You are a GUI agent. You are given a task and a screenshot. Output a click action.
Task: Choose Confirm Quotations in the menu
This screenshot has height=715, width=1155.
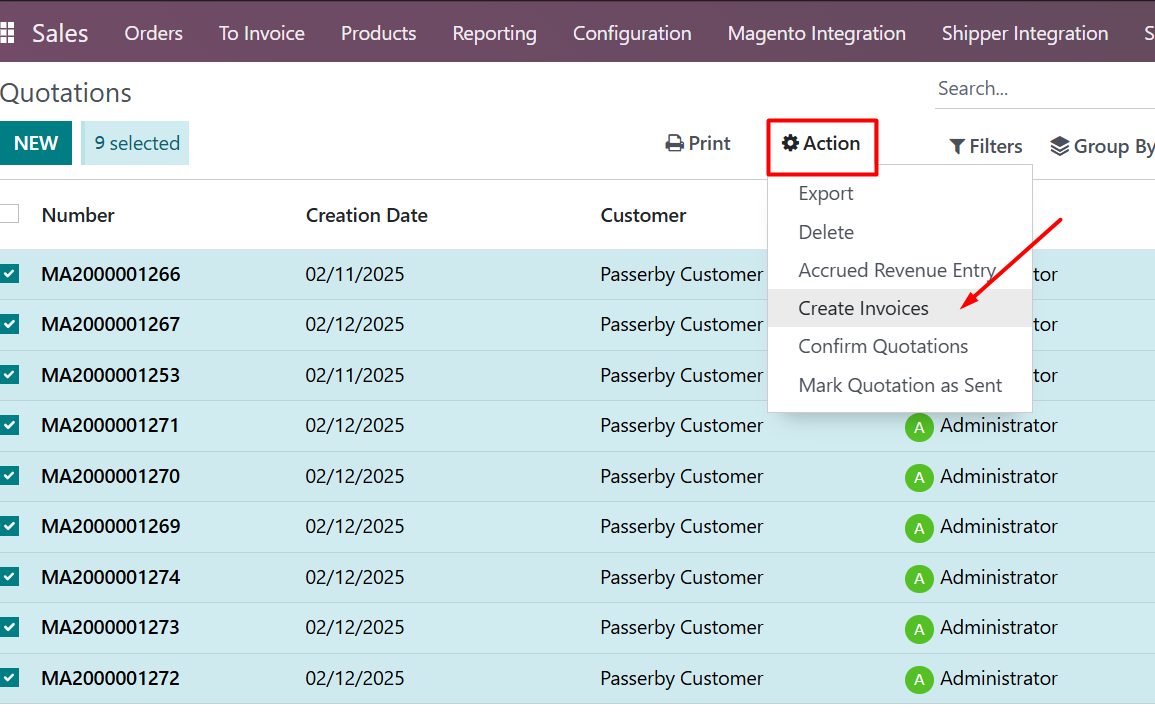883,346
